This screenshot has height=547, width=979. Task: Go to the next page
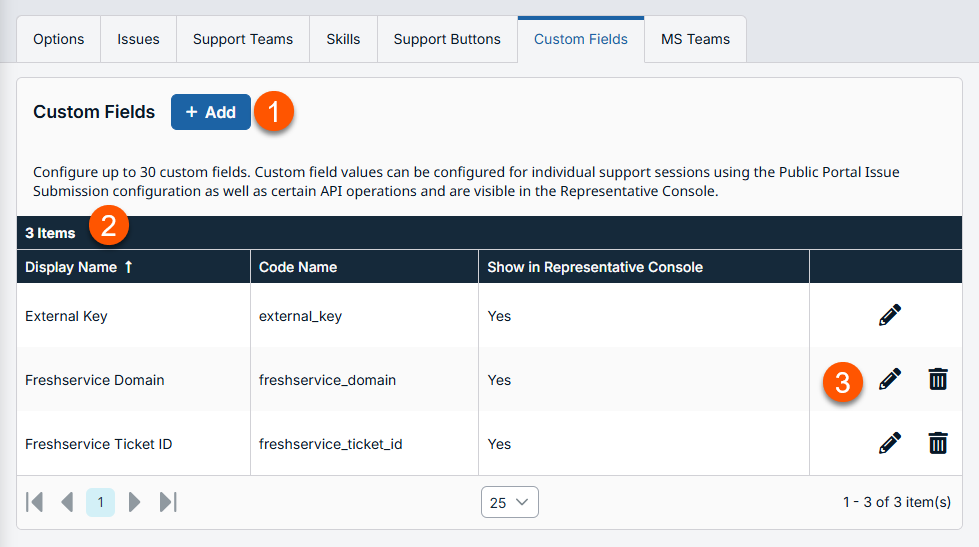(135, 502)
